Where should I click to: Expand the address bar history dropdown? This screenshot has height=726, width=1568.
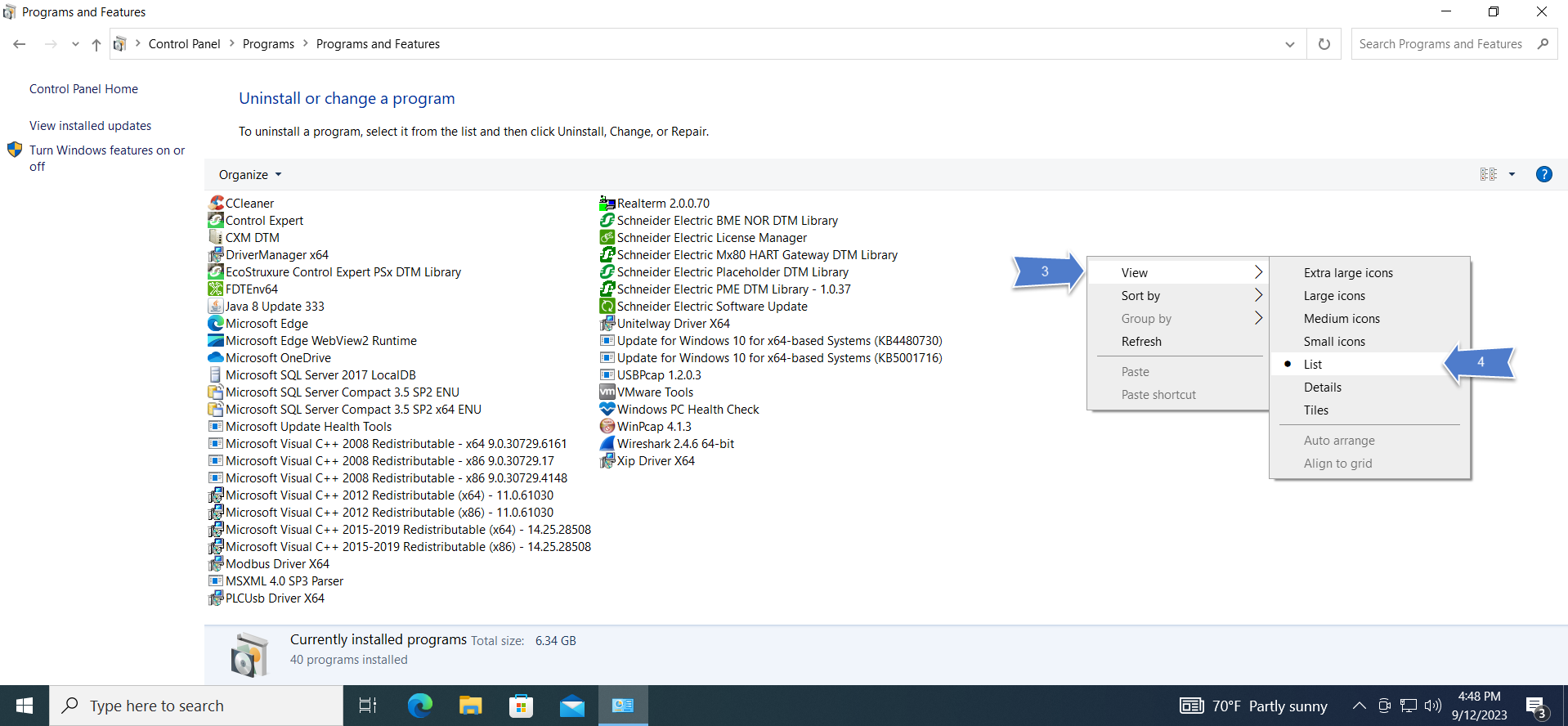click(x=1290, y=44)
